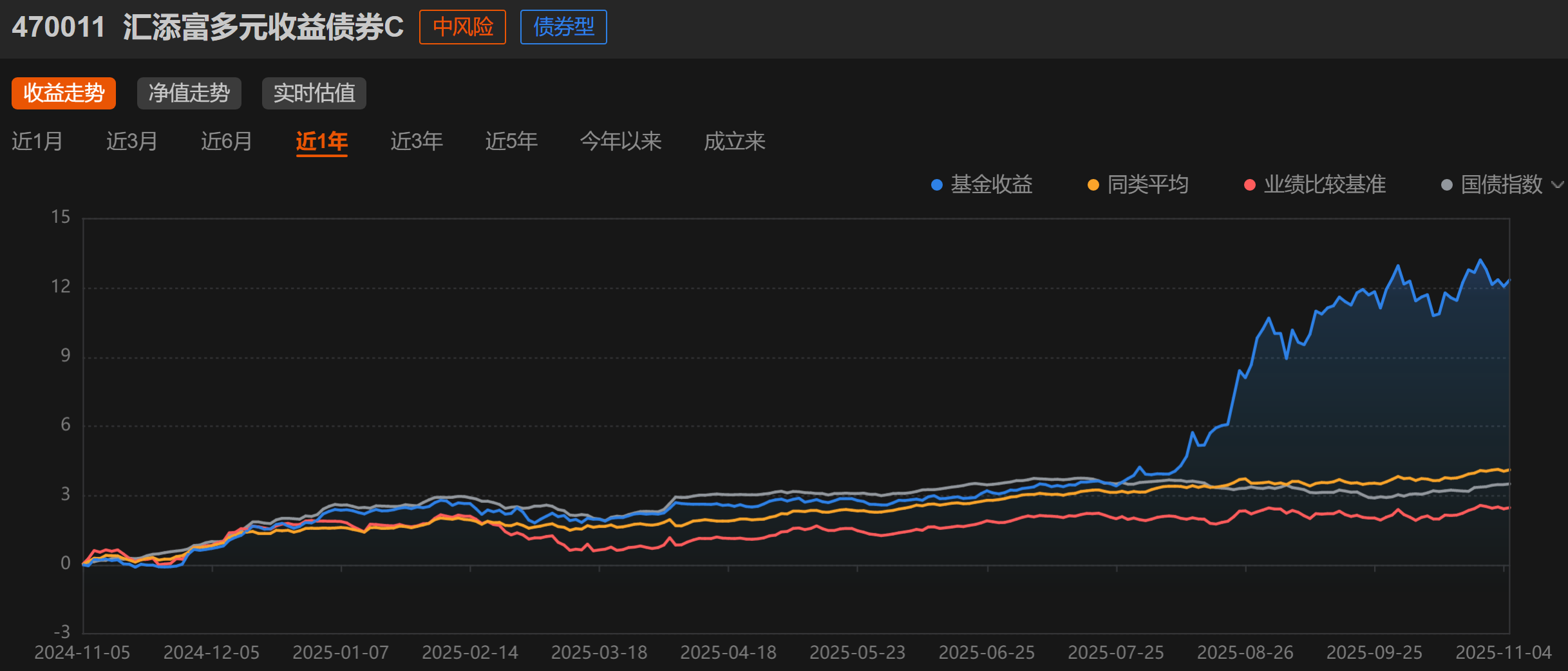Screen dimensions: 1568x671
Task: Toggle the 同类平均 legend series
Action: coord(1138,185)
